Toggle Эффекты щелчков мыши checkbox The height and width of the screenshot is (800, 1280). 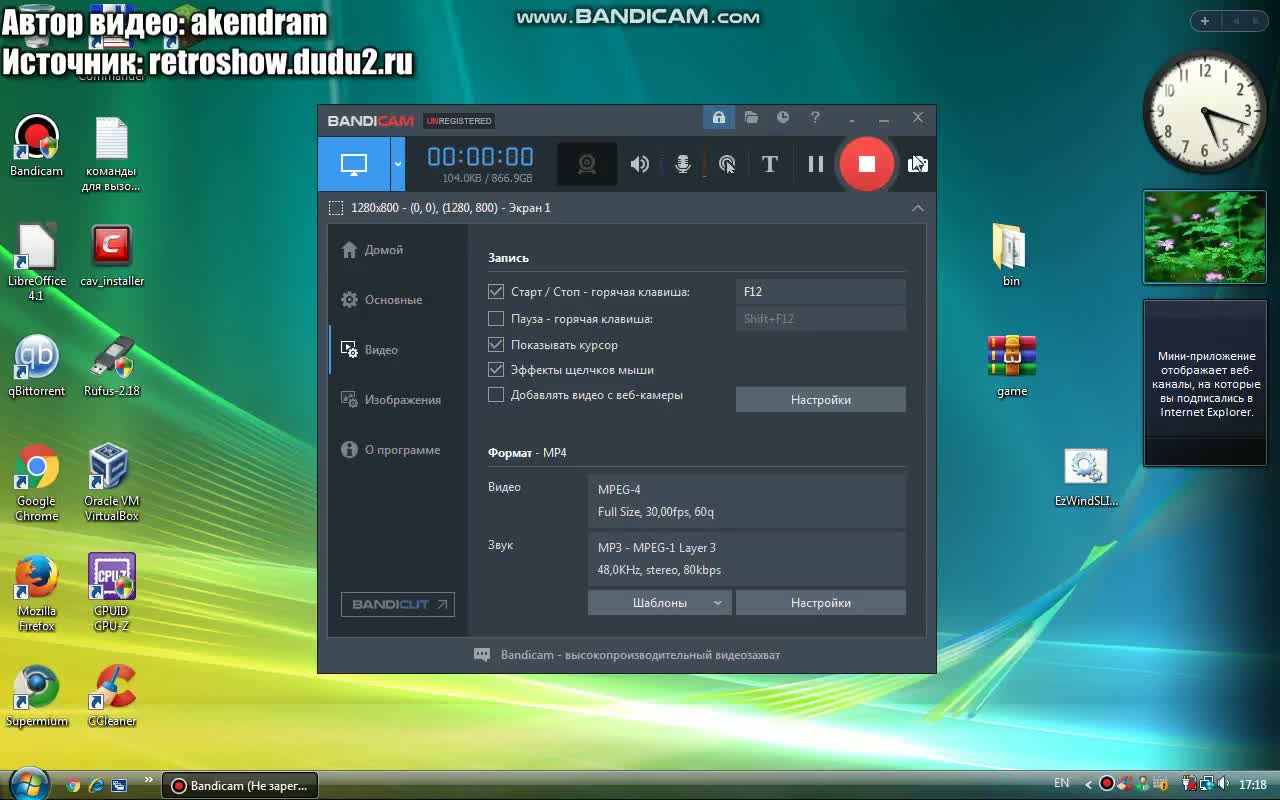pos(496,370)
